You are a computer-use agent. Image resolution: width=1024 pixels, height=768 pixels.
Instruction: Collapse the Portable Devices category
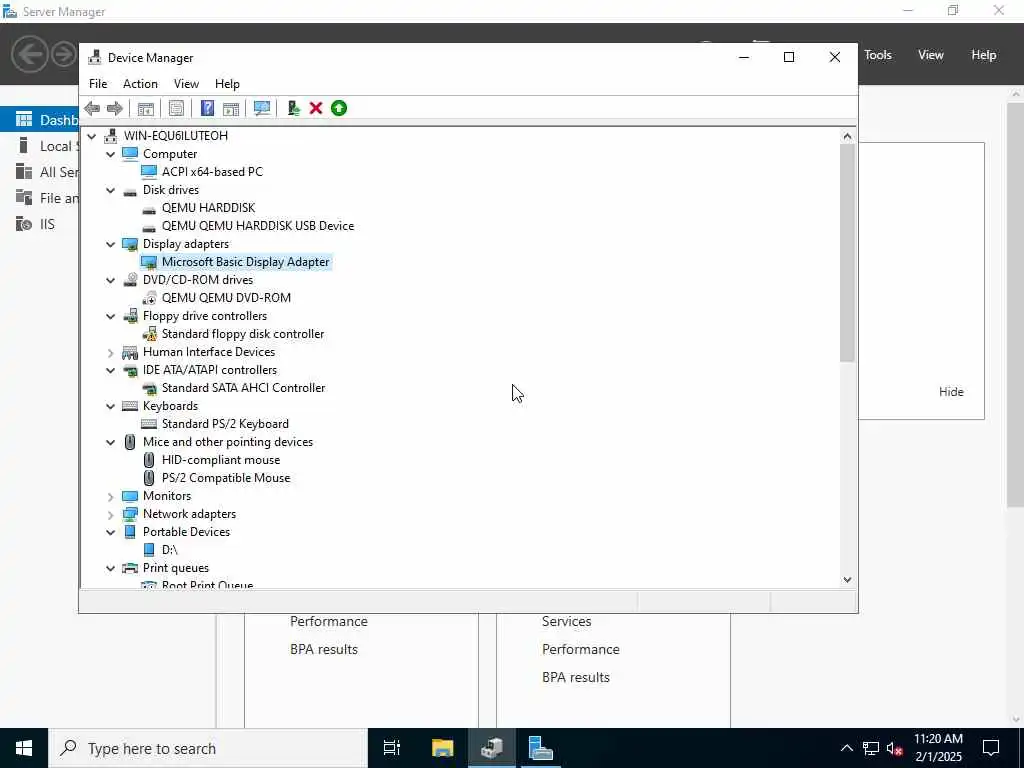tap(111, 532)
